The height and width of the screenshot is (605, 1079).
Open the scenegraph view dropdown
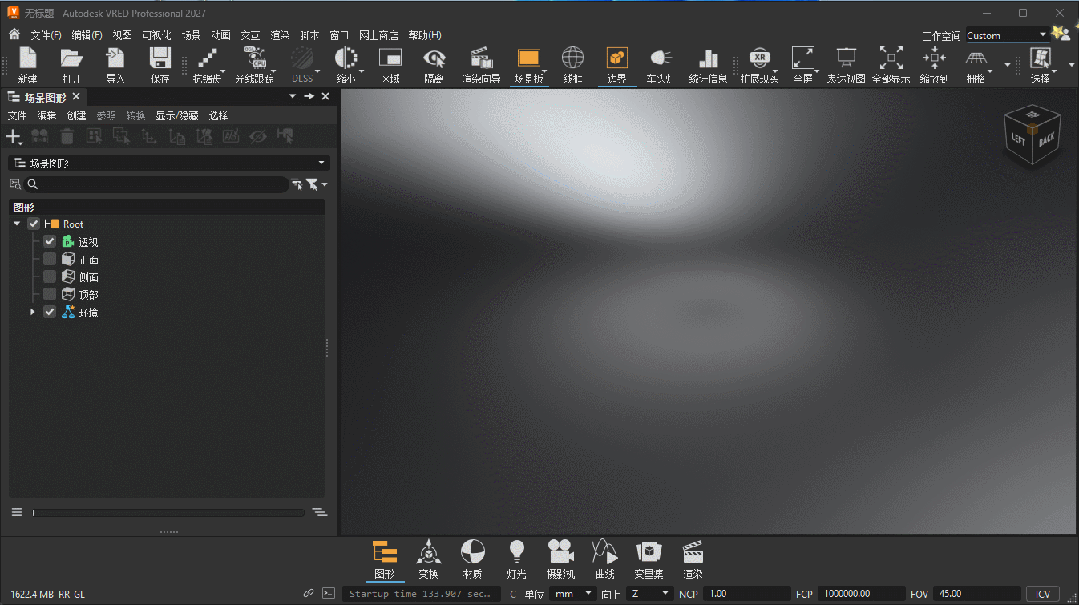(x=169, y=163)
